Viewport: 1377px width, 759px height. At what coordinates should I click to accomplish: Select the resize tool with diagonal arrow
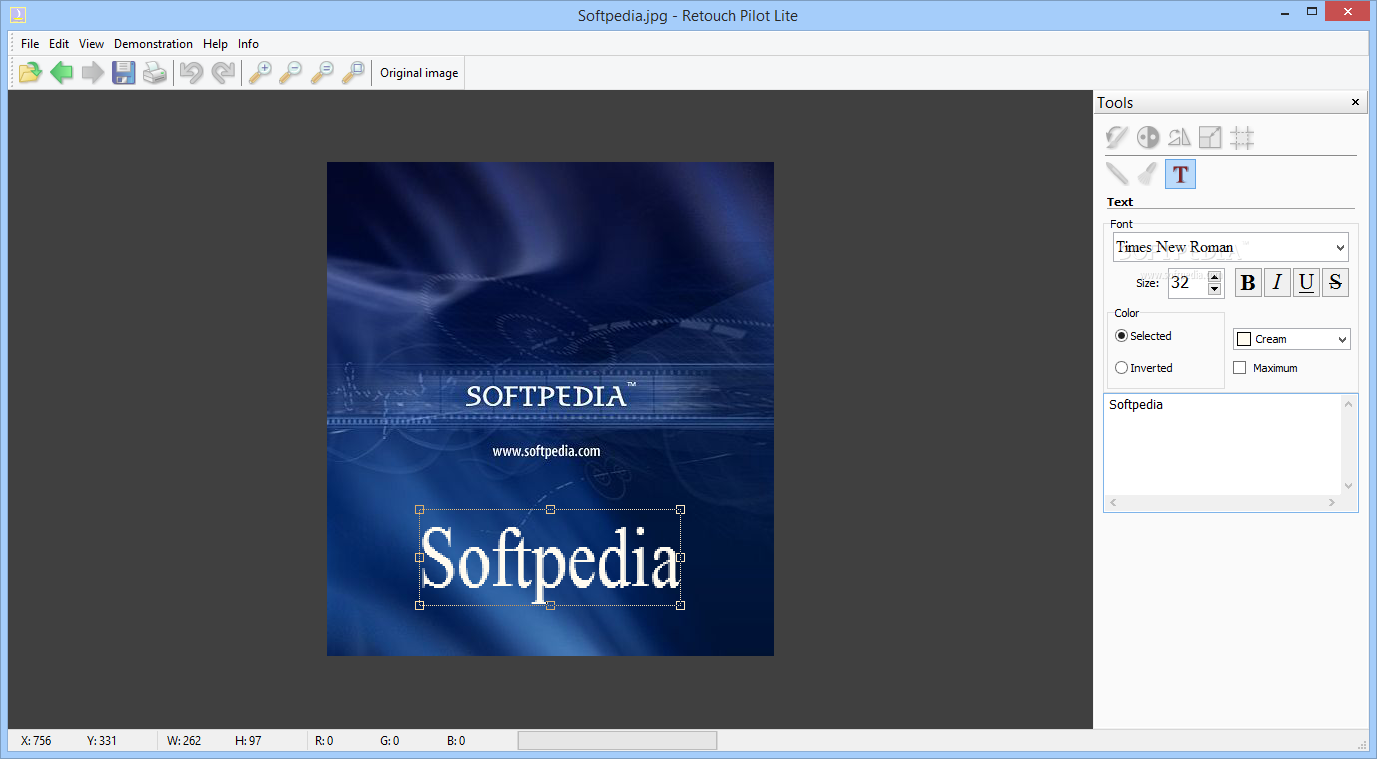[x=1211, y=138]
